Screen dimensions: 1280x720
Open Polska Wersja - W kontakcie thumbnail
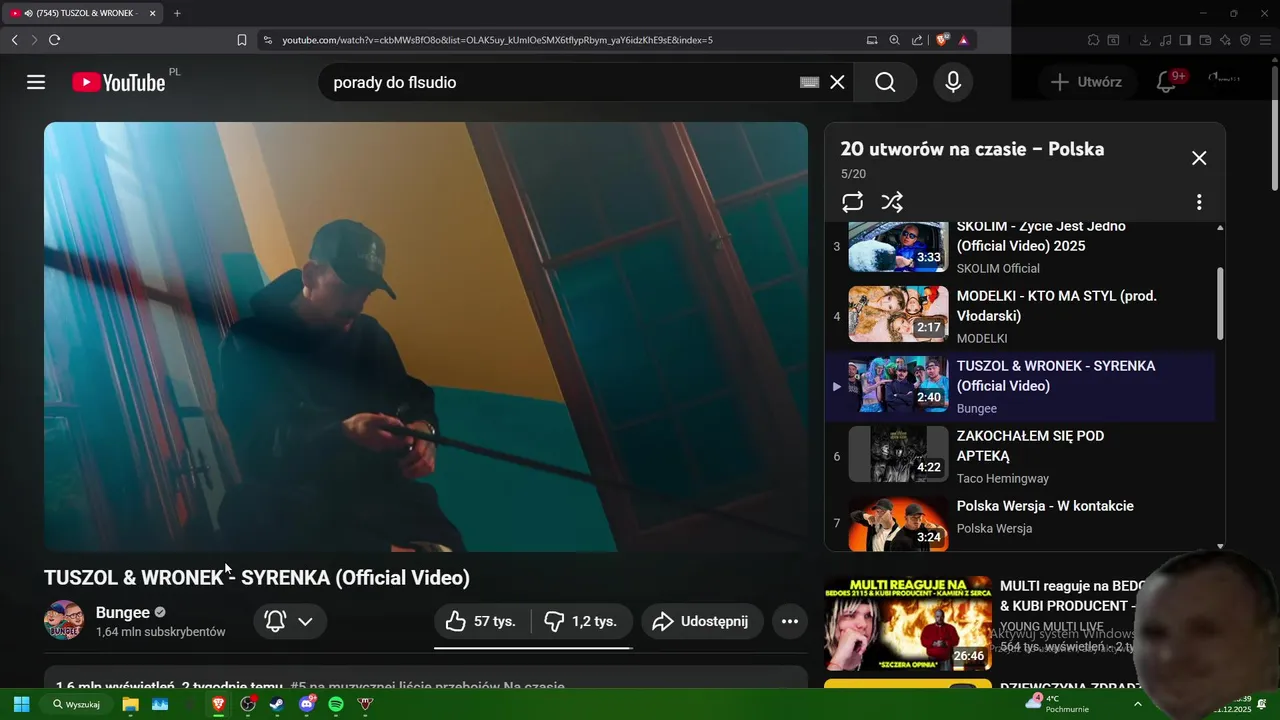pyautogui.click(x=898, y=524)
